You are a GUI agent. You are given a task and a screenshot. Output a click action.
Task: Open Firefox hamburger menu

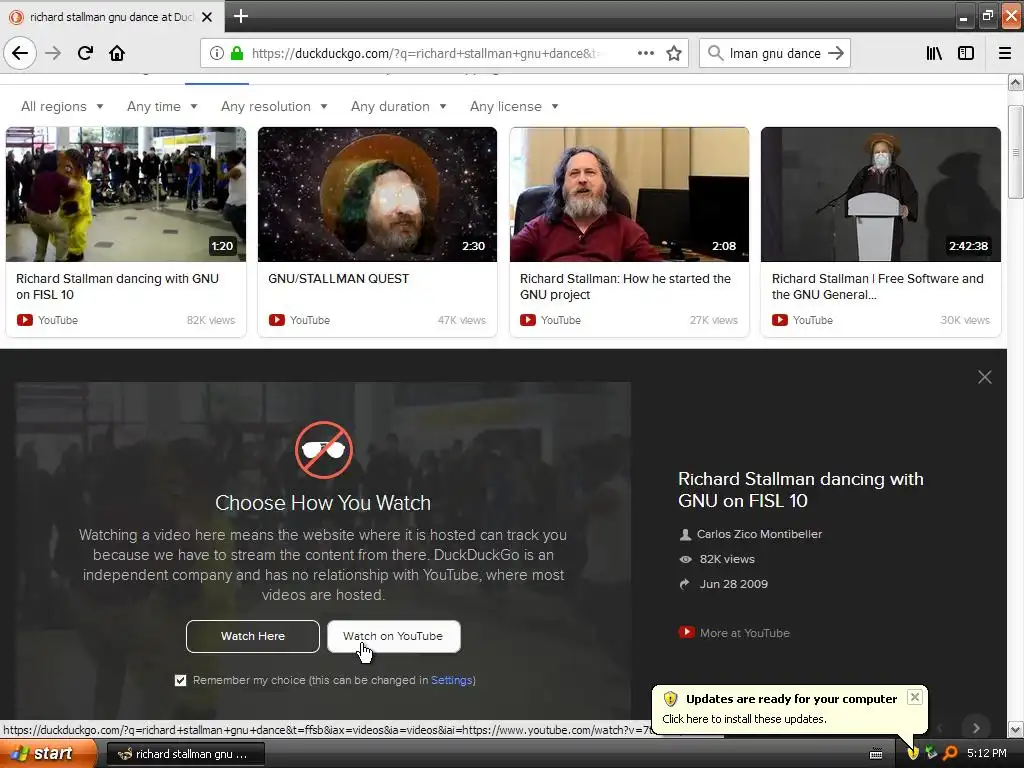point(1005,53)
